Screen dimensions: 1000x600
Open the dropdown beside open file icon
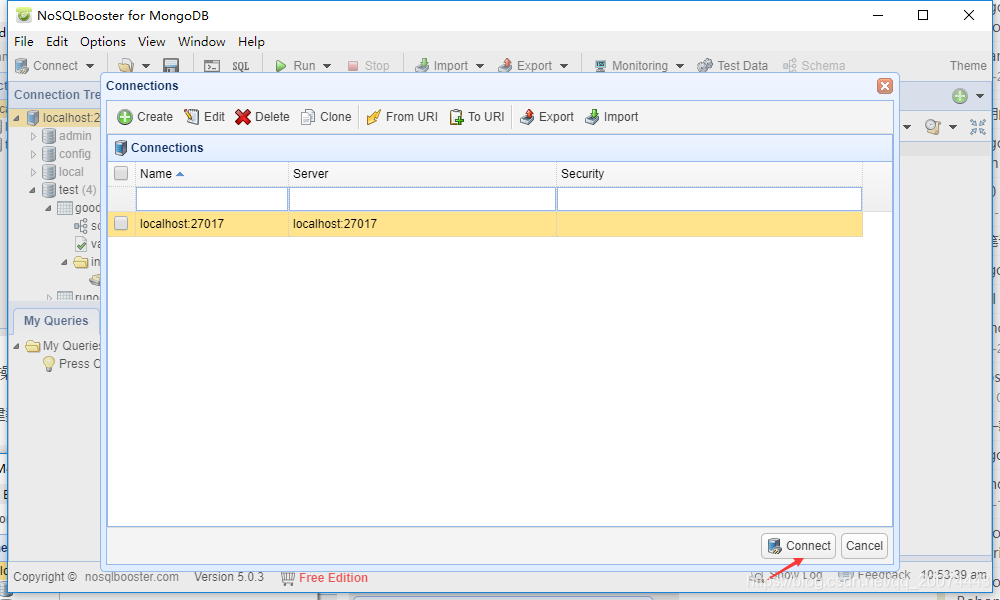click(x=145, y=66)
